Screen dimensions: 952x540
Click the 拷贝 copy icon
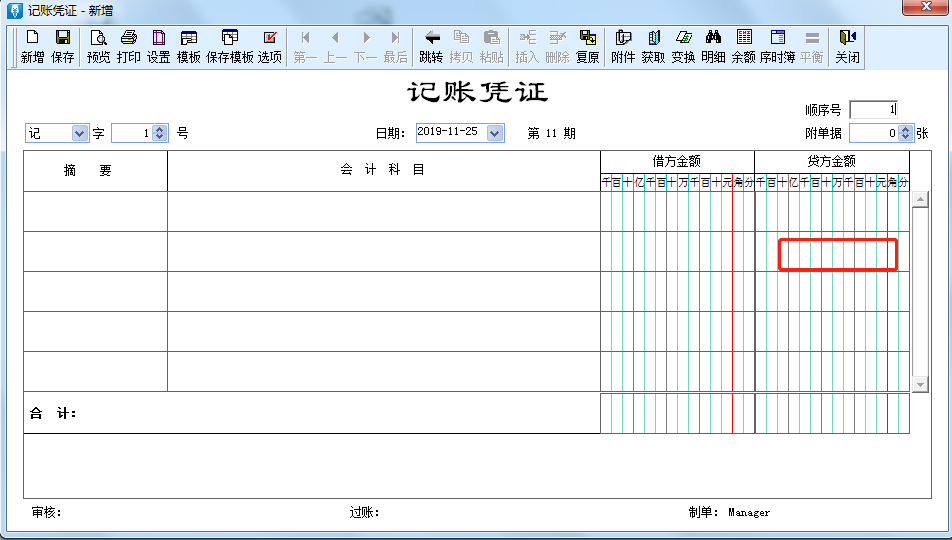(x=461, y=46)
